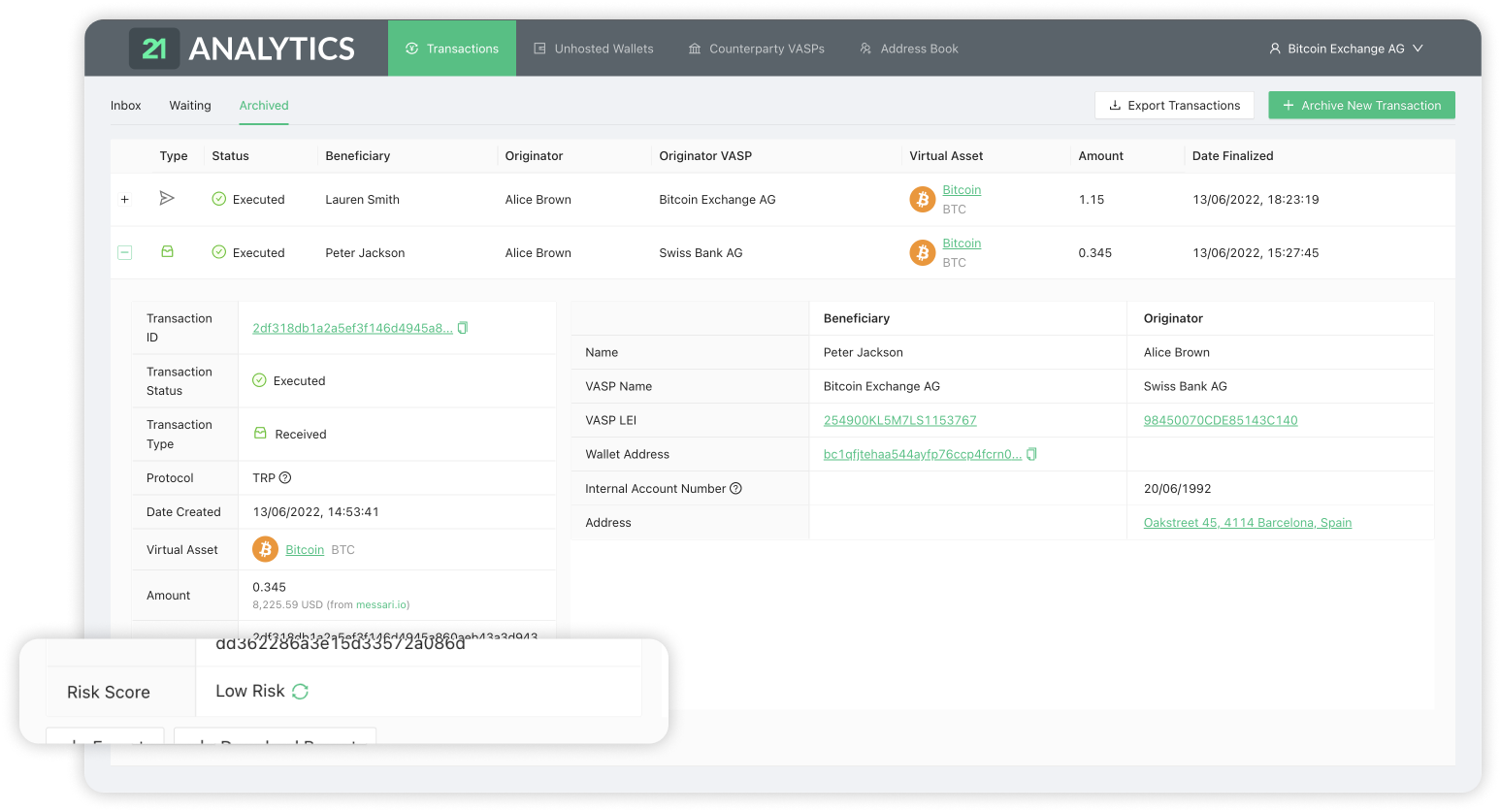The width and height of the screenshot is (1501, 812).
Task: Copy the Transaction ID using the copy icon
Action: (463, 327)
